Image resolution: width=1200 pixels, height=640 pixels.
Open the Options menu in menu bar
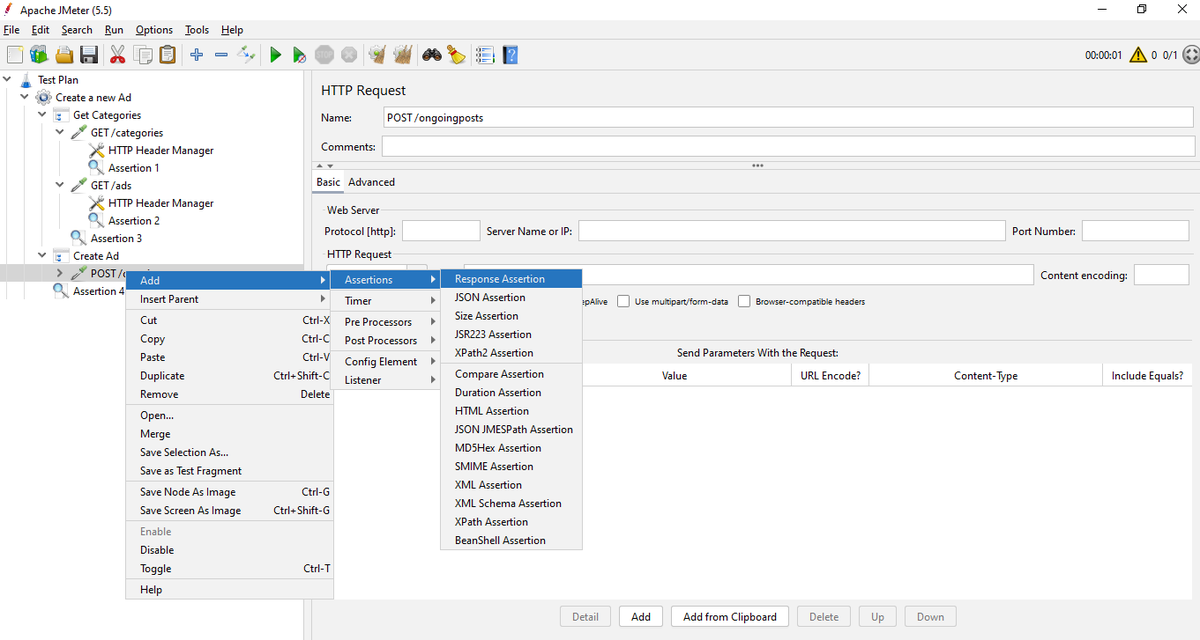[x=154, y=30]
